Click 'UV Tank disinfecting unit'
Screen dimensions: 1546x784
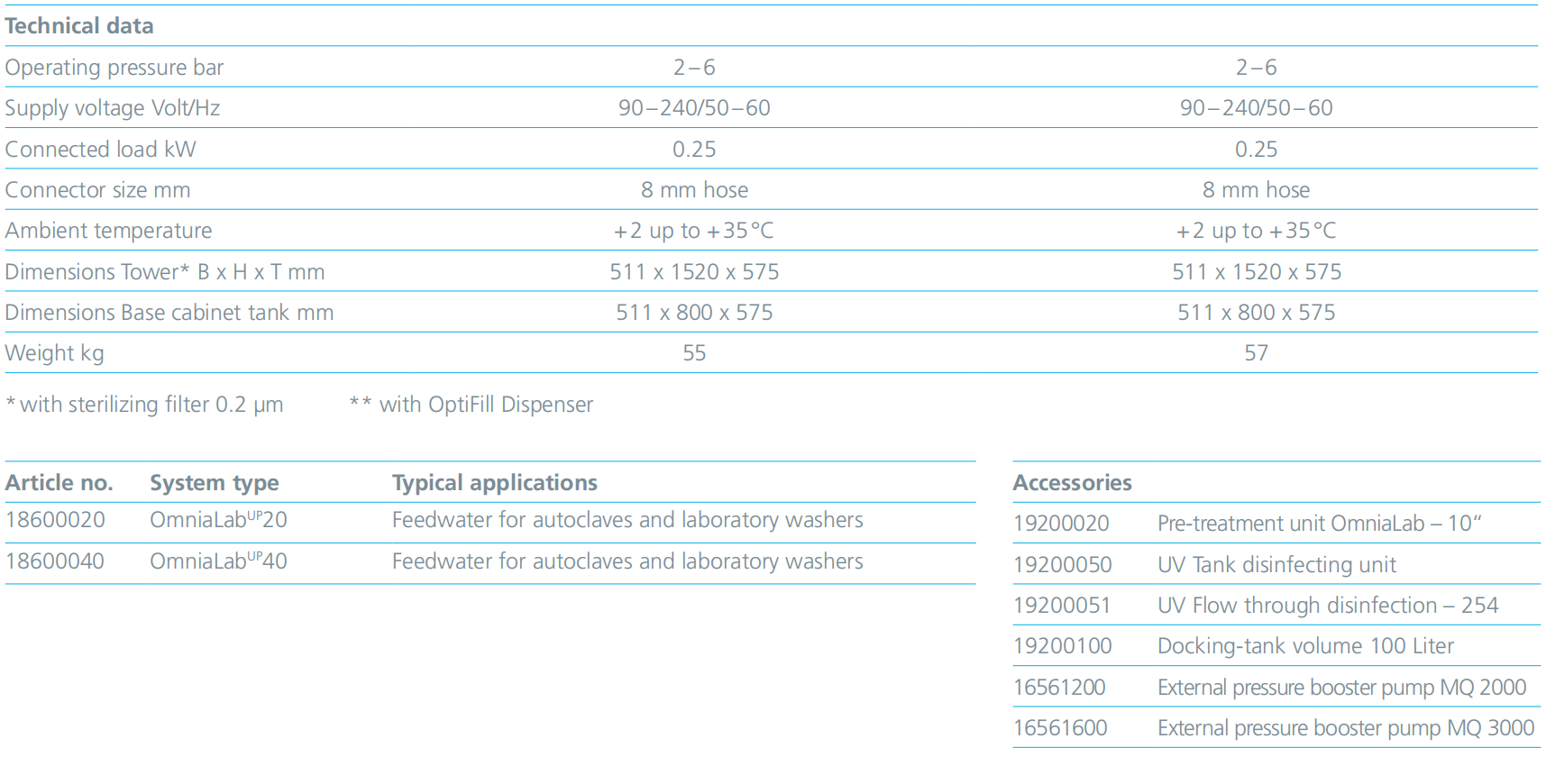(1277, 565)
